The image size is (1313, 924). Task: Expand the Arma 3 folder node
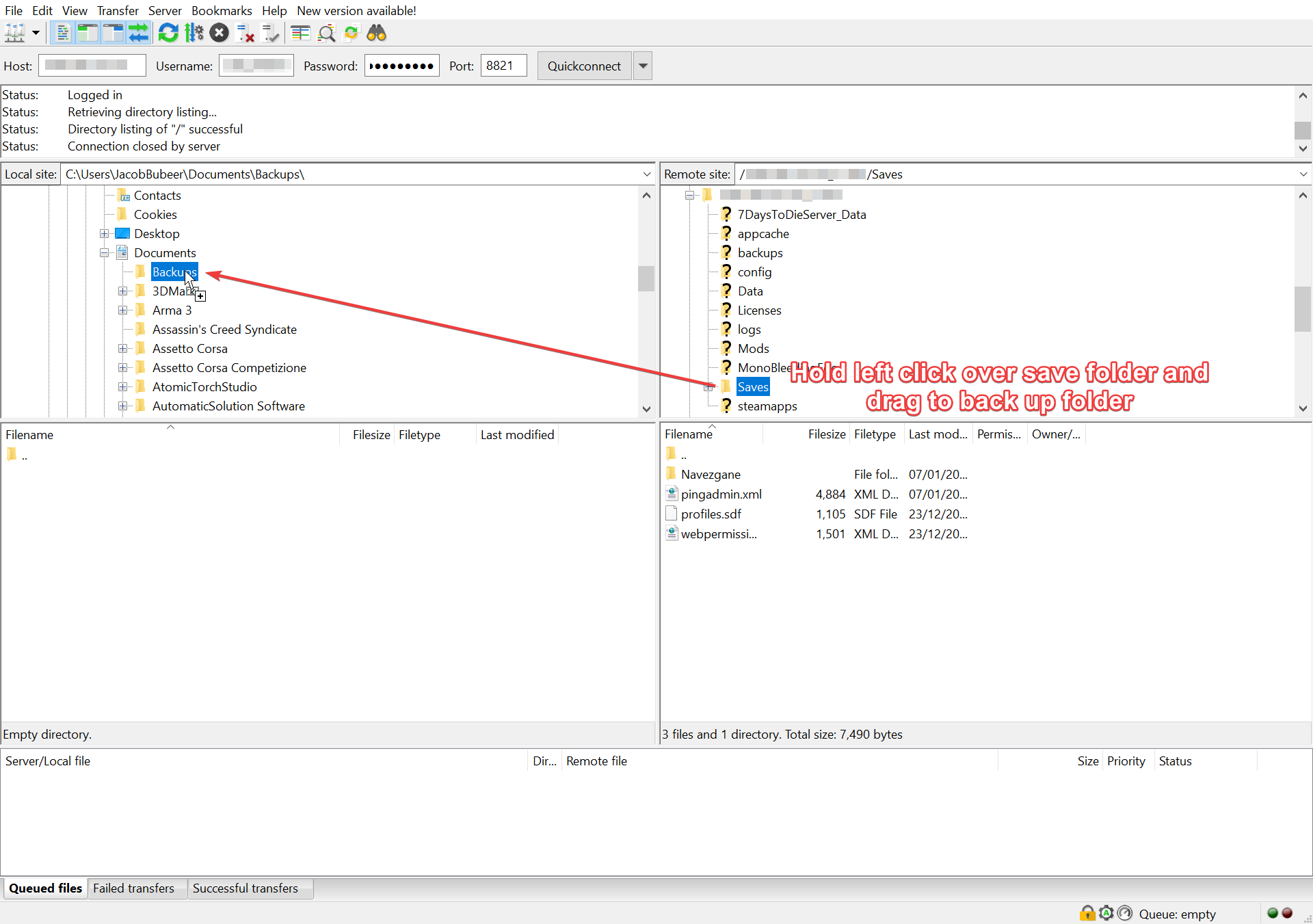[123, 311]
